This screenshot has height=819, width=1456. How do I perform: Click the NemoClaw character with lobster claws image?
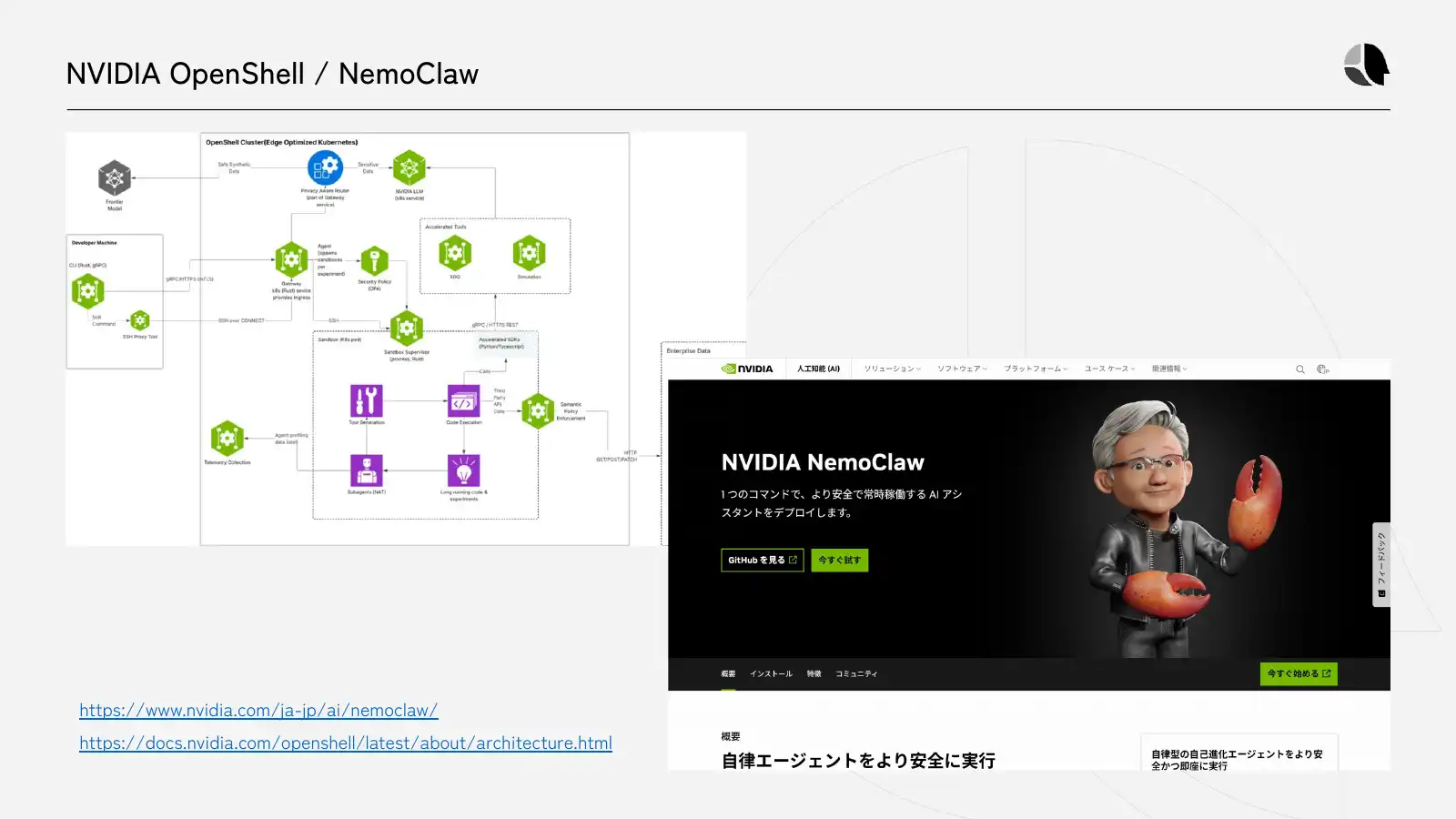(1188, 528)
